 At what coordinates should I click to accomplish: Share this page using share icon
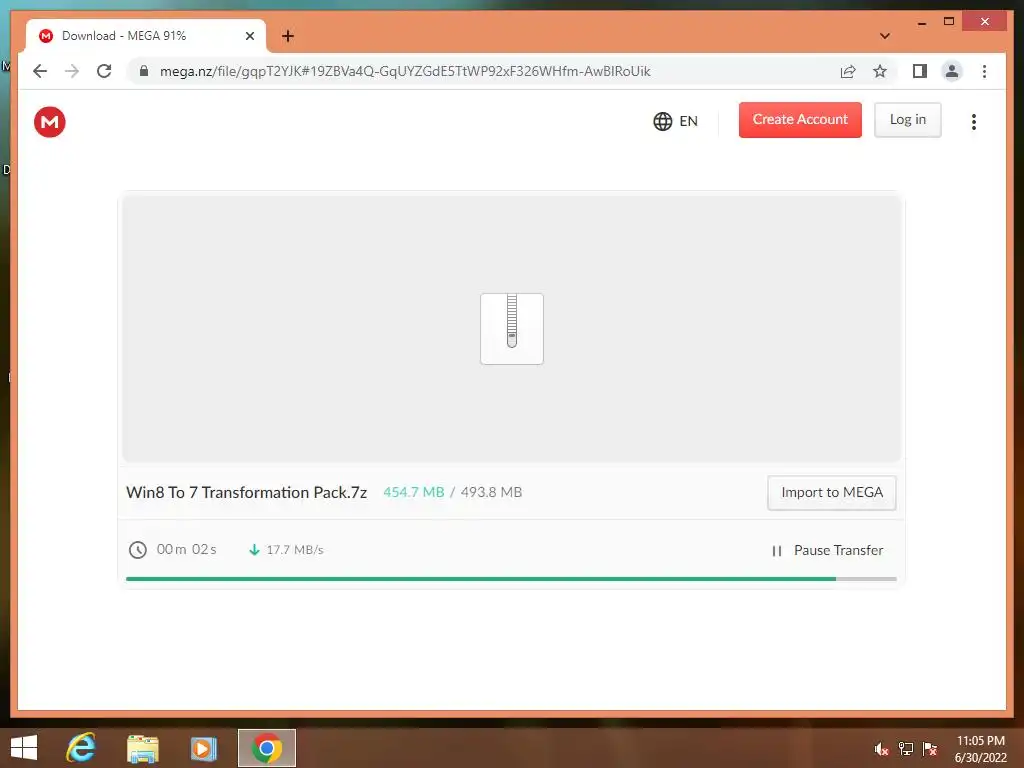[x=848, y=71]
